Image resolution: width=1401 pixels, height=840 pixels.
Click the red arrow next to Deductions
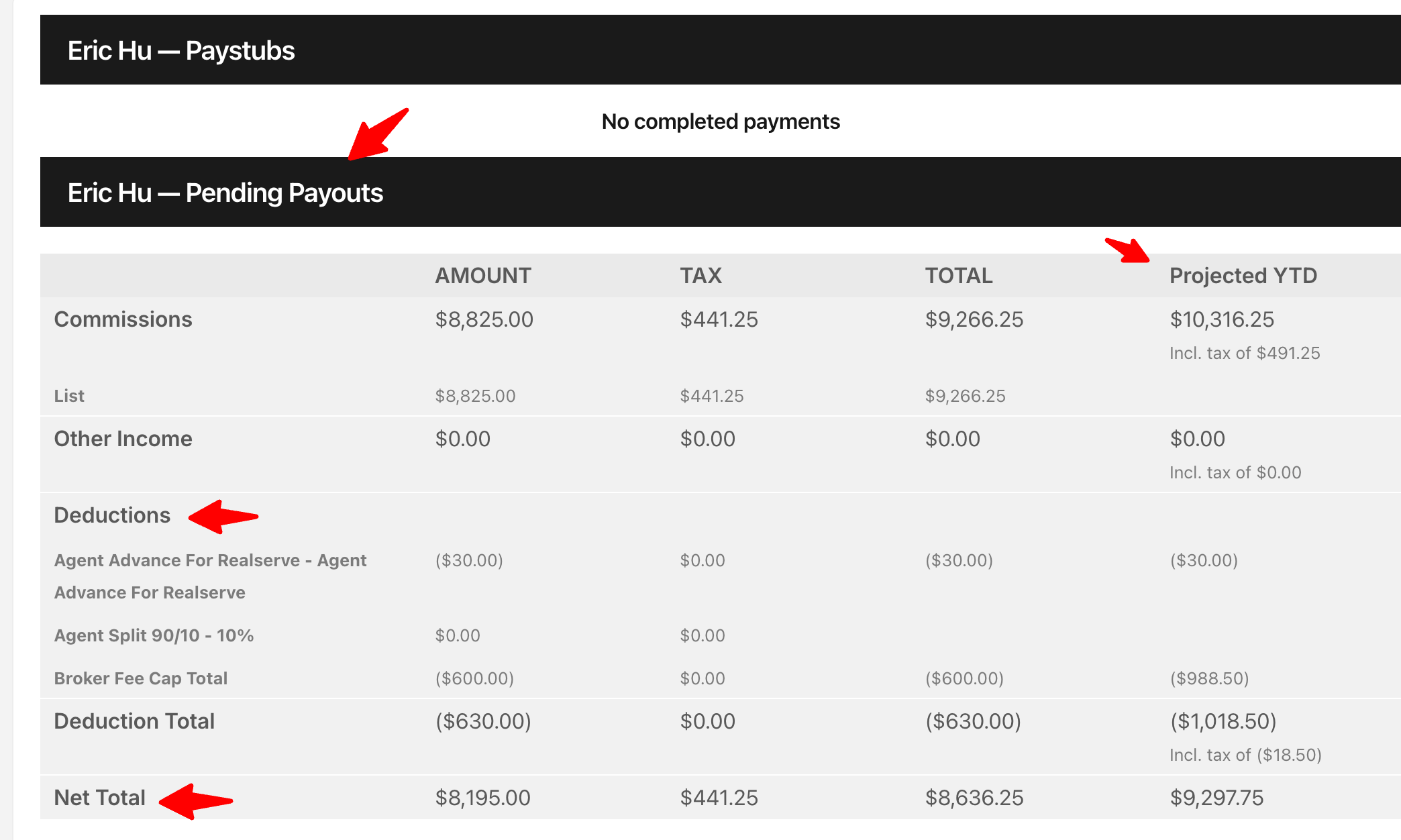[x=223, y=517]
